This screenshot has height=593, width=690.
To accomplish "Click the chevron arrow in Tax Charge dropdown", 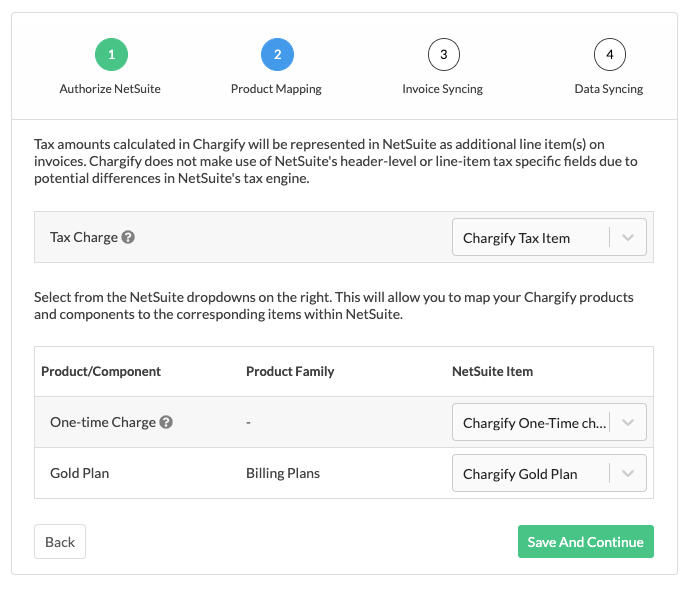I will point(628,238).
